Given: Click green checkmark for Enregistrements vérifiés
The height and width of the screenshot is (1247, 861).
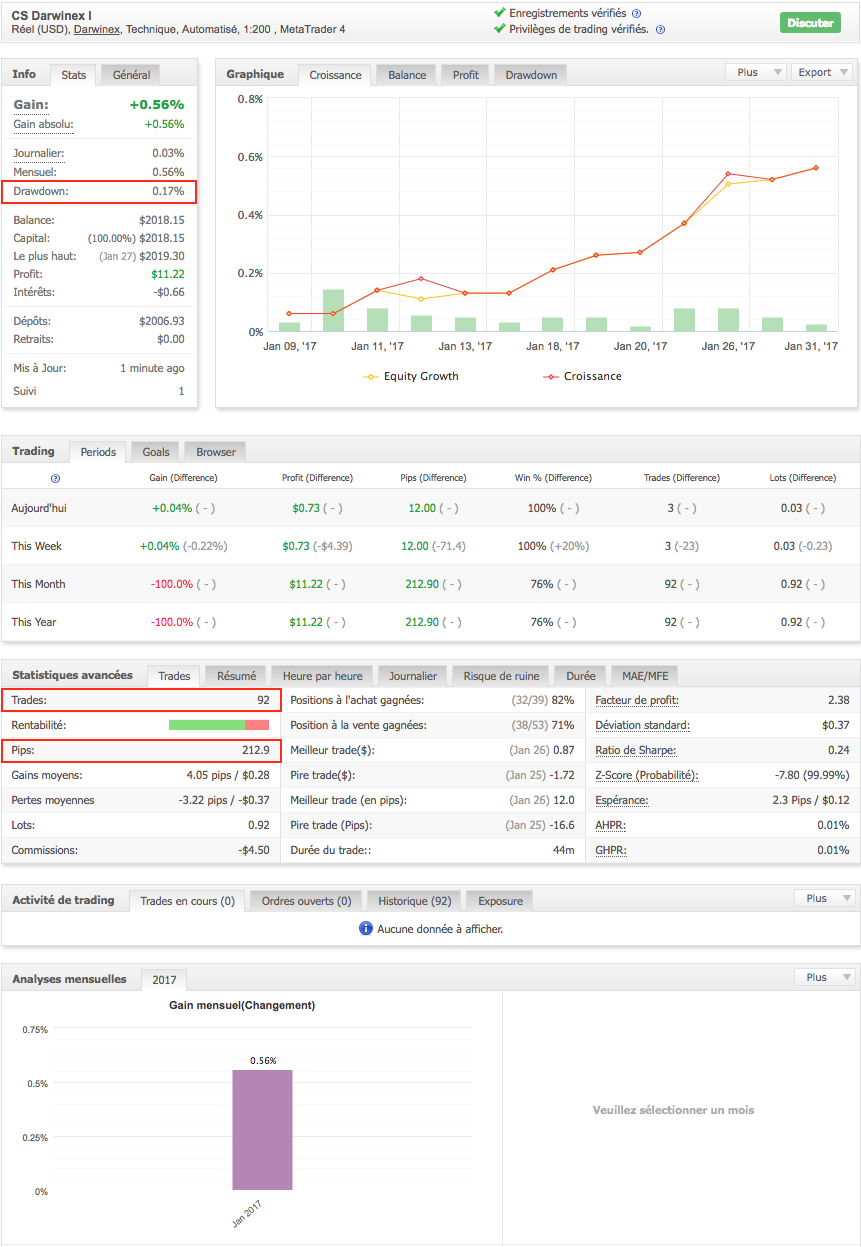Looking at the screenshot, I should (x=500, y=13).
